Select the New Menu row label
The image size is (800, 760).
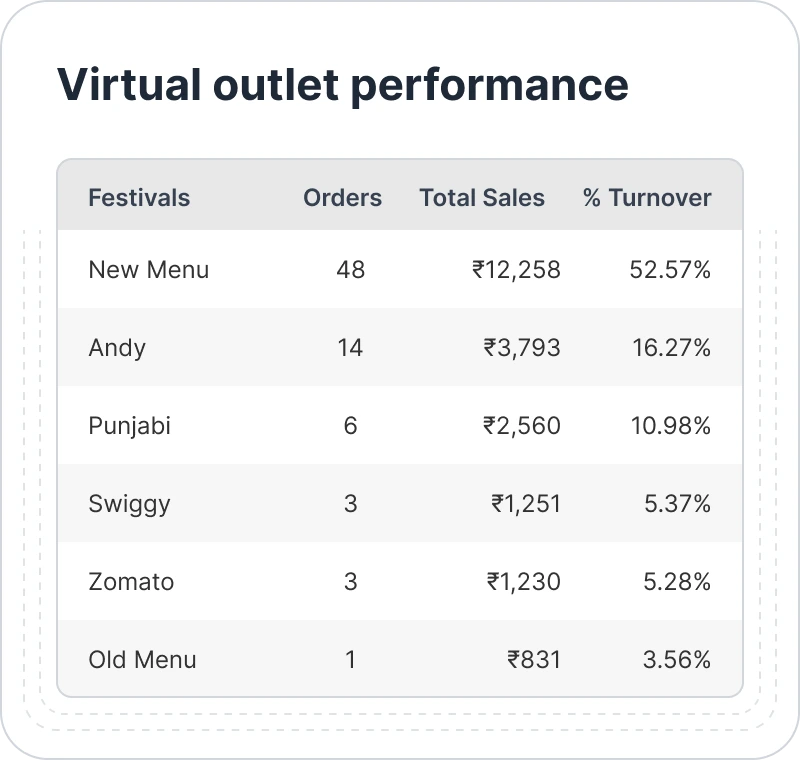tap(149, 269)
